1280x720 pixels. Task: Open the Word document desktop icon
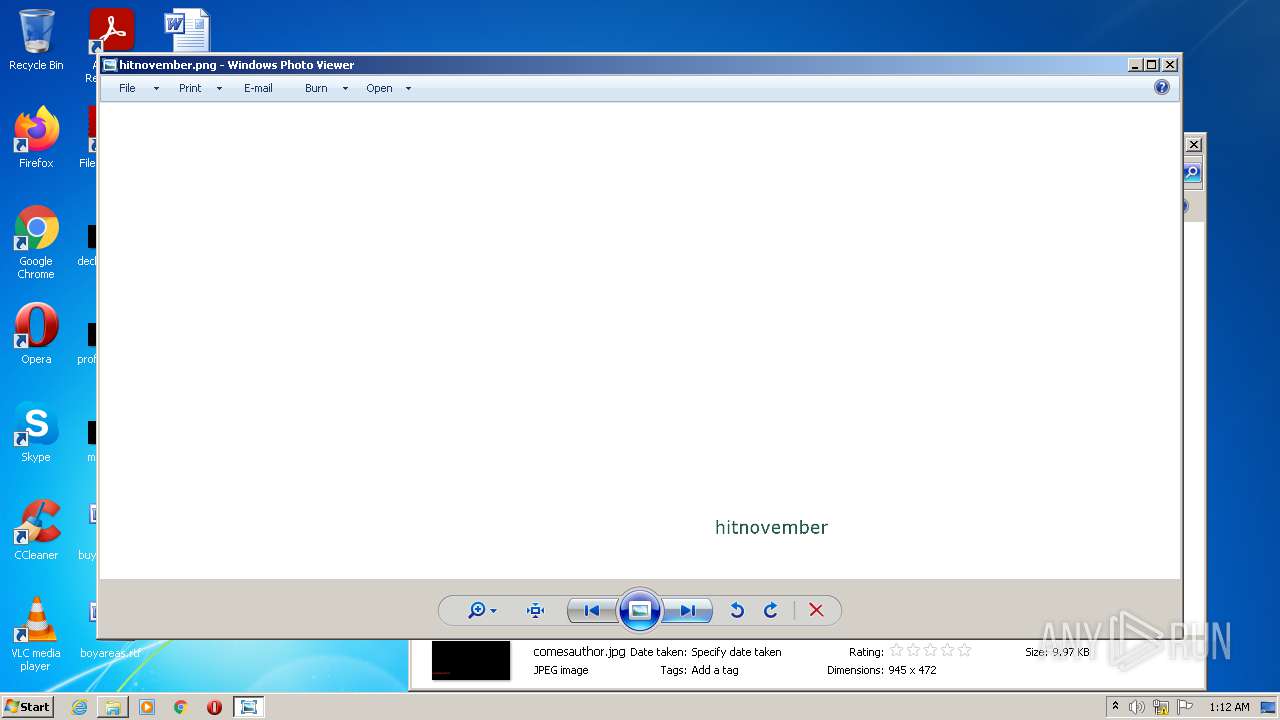187,30
